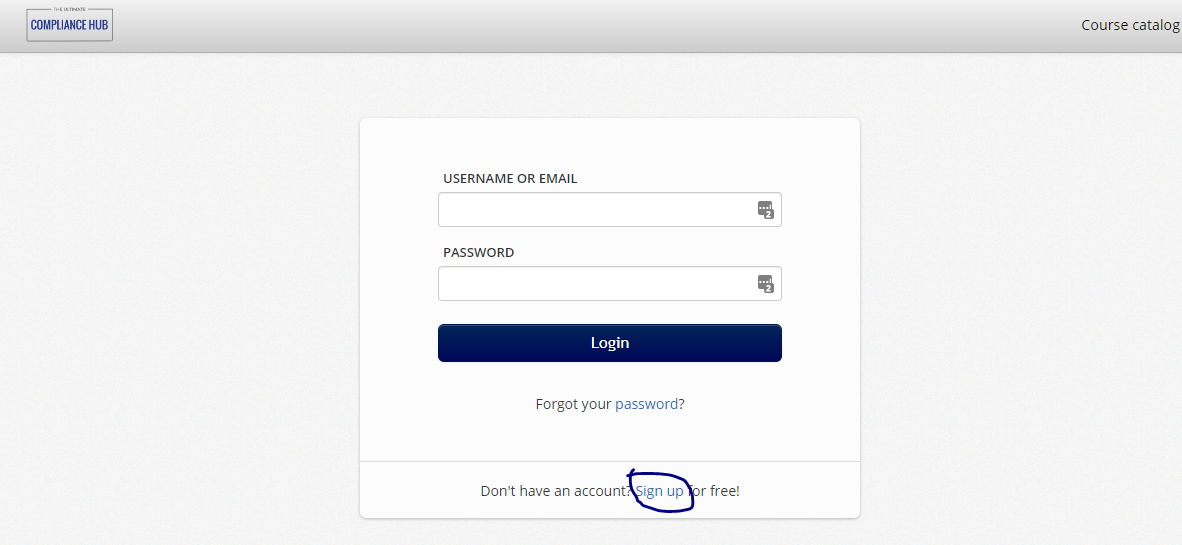Click the dark blue Login button
The image size is (1182, 545).
[x=609, y=343]
